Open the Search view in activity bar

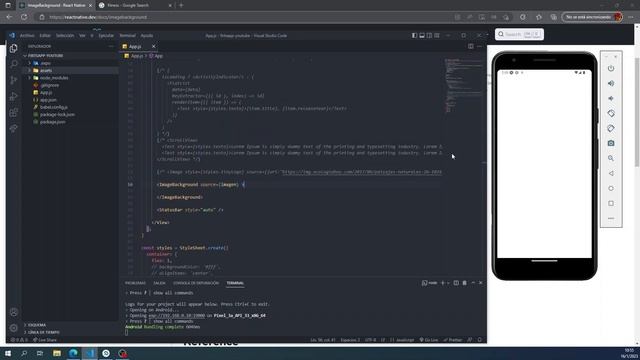pyautogui.click(x=13, y=64)
